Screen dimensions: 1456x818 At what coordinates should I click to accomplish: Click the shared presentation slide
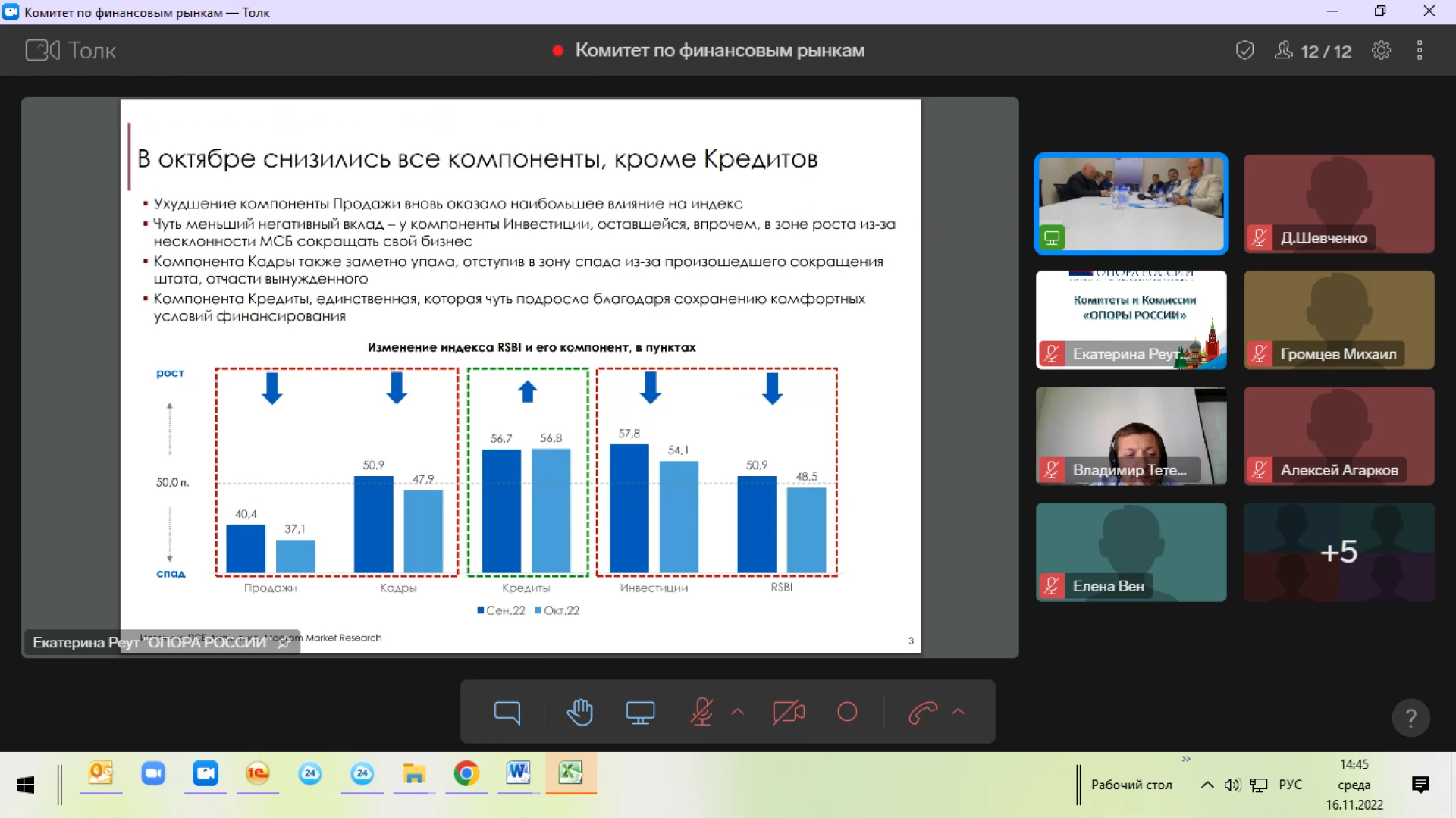pos(520,376)
